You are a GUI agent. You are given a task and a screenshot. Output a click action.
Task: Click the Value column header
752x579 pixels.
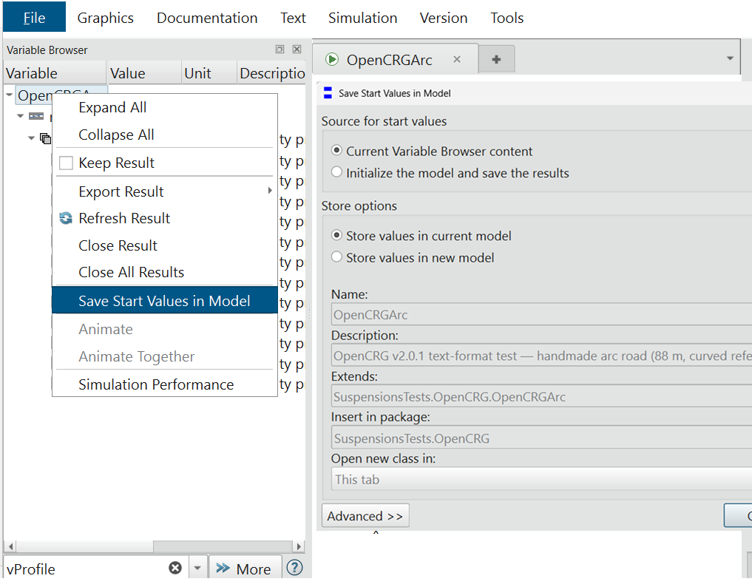pyautogui.click(x=144, y=73)
